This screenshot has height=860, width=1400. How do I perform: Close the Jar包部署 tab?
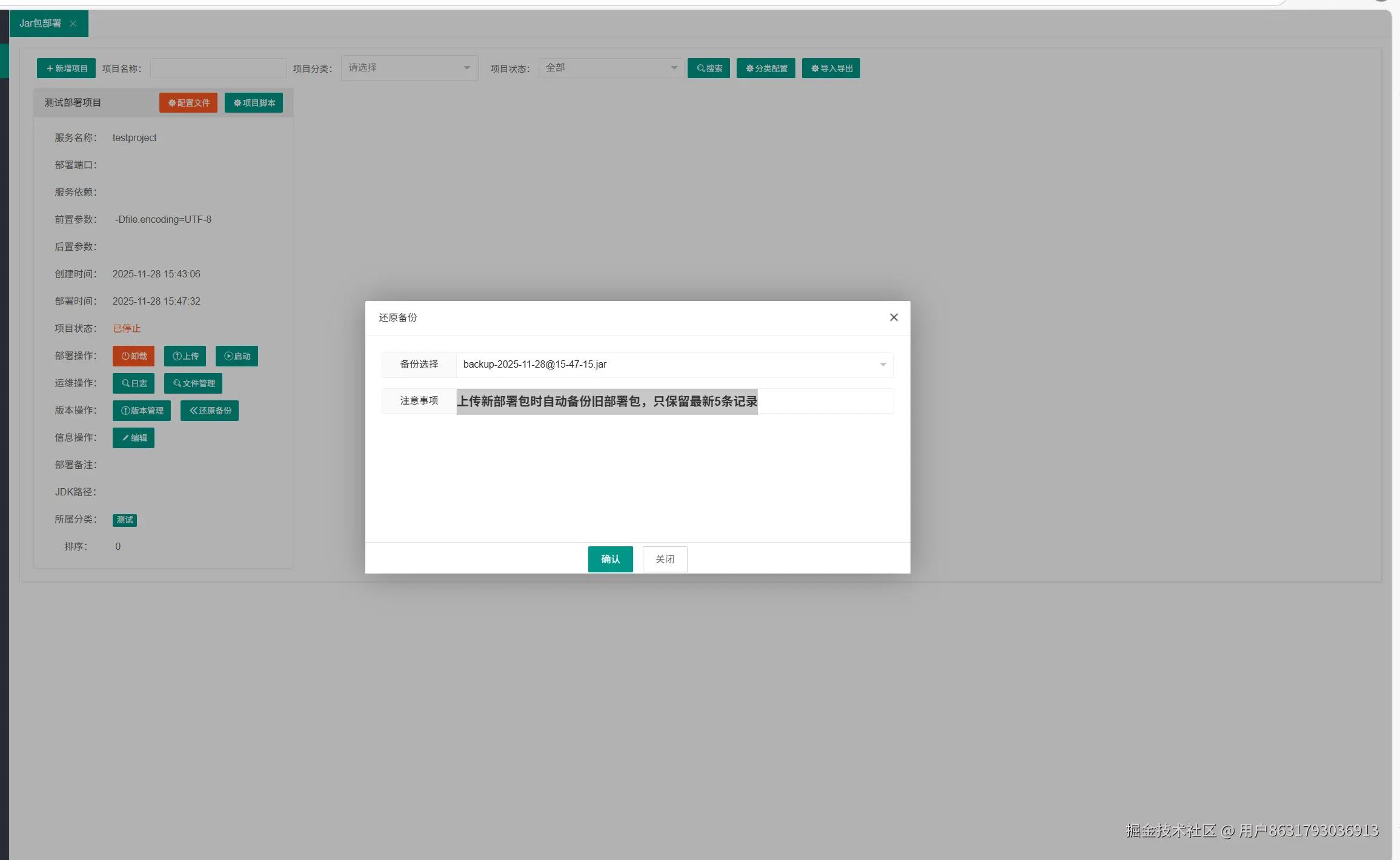pos(73,24)
